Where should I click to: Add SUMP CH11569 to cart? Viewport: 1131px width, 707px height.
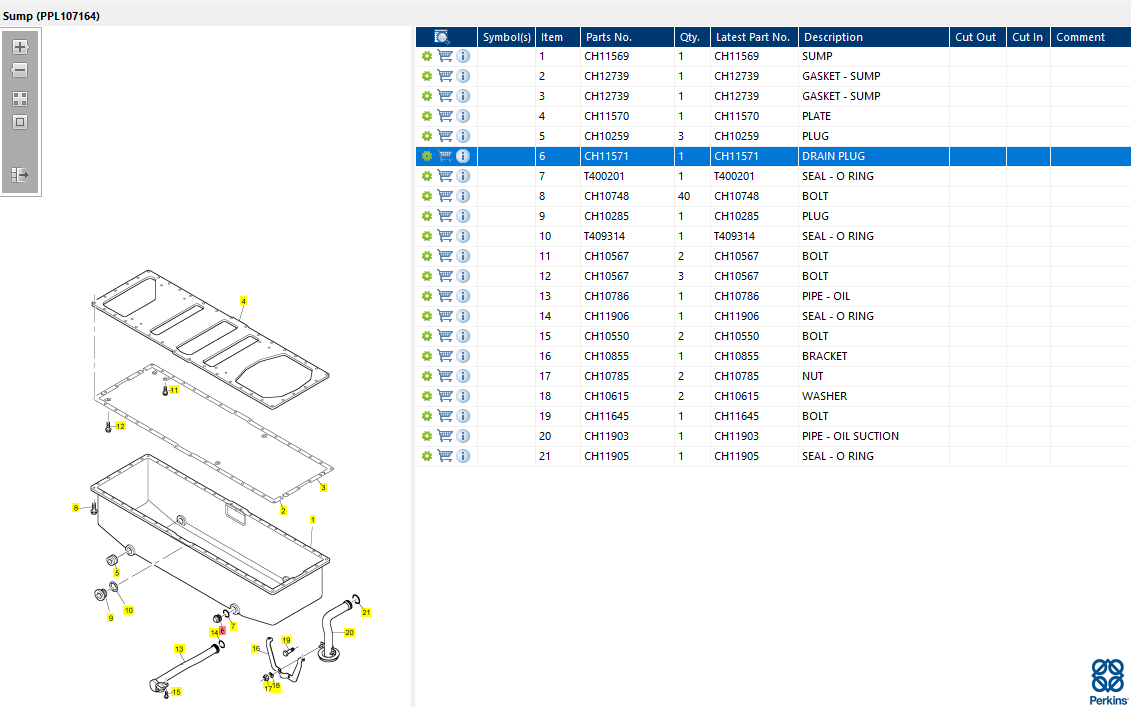[x=445, y=56]
